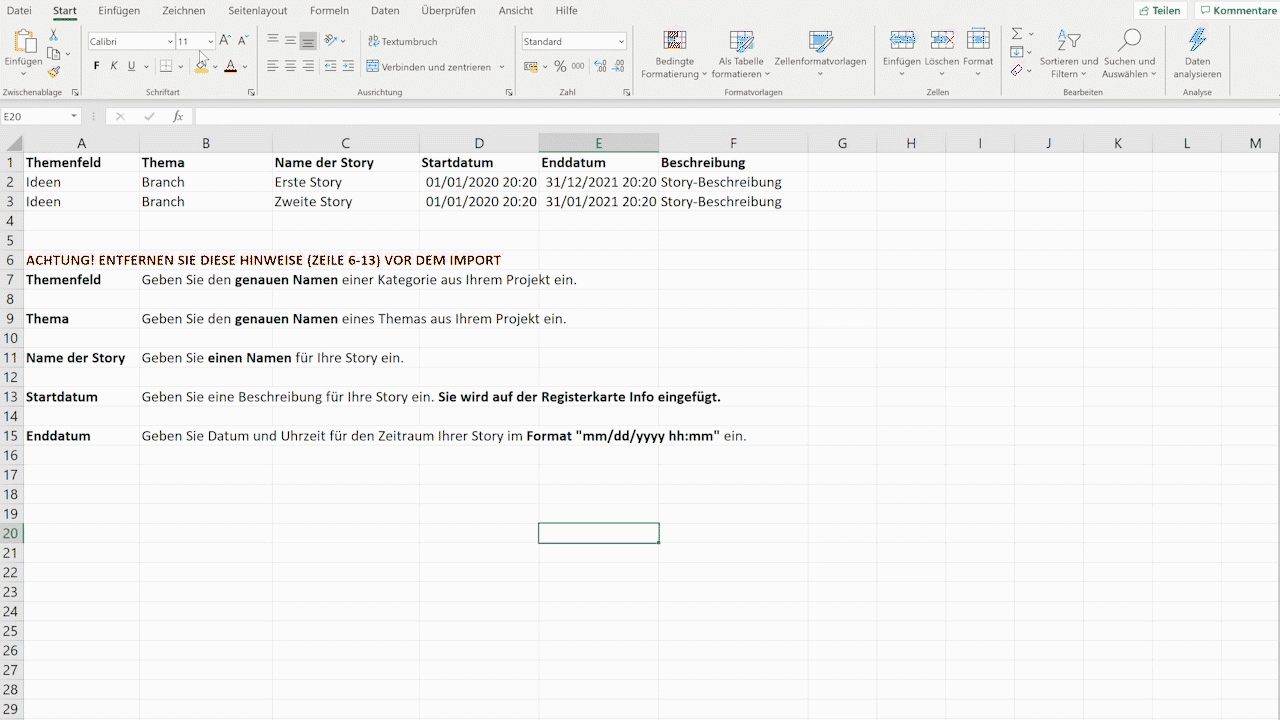Screen dimensions: 1280x720
Task: Switch to the Formeln ribbon tab
Action: click(x=329, y=11)
